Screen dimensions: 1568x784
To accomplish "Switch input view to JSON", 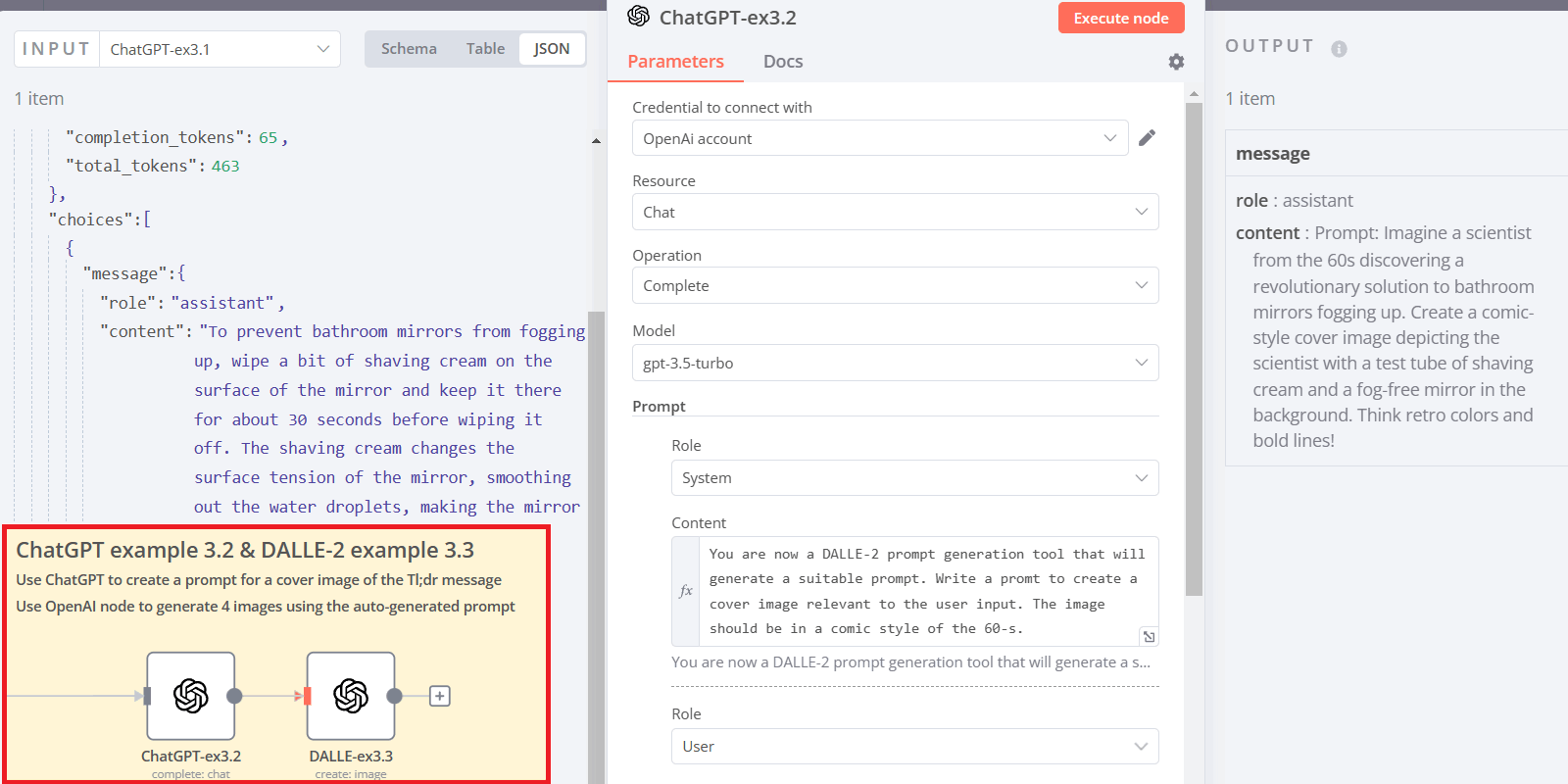I will pyautogui.click(x=552, y=49).
